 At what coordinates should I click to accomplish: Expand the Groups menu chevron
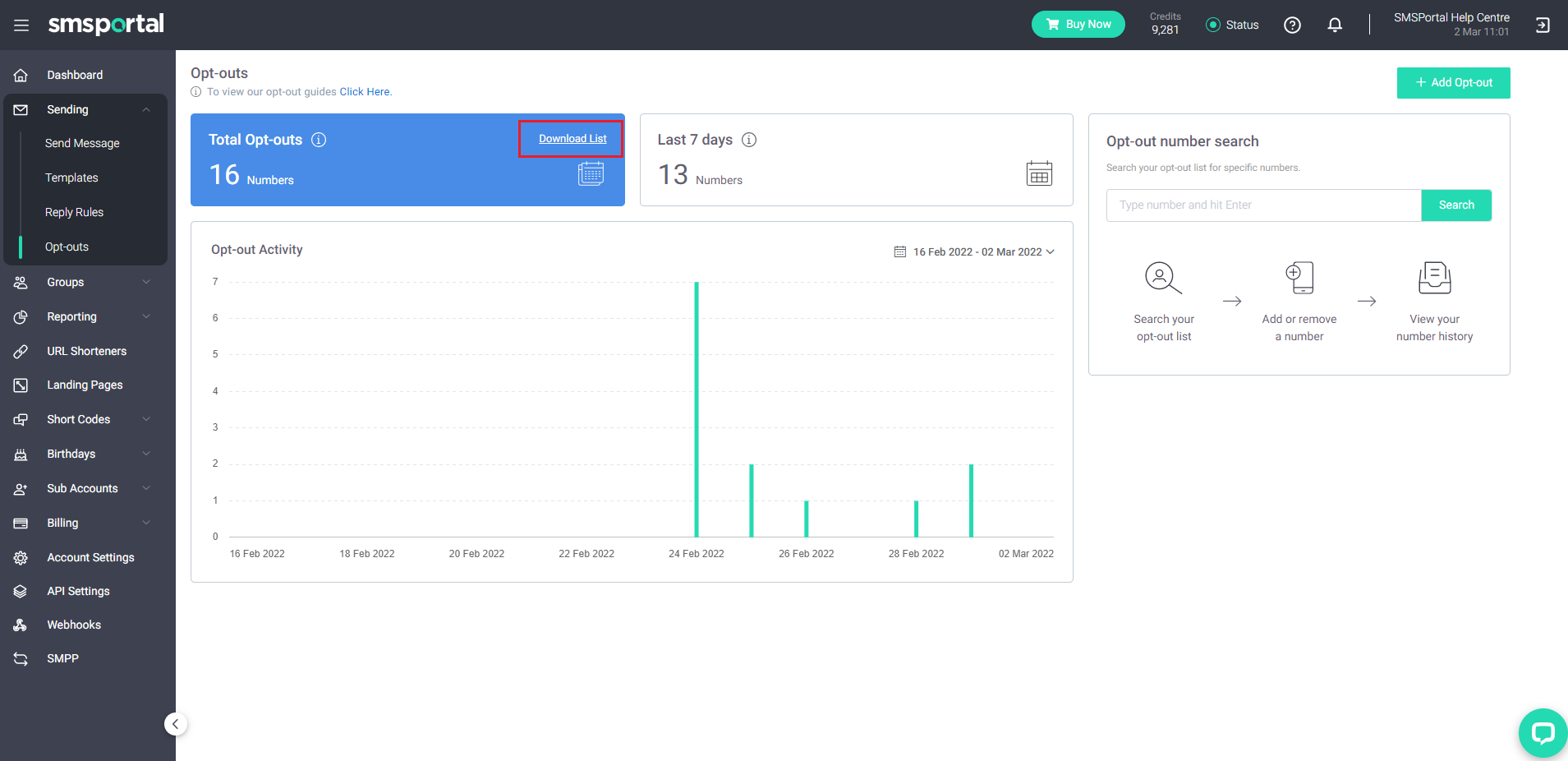[146, 282]
